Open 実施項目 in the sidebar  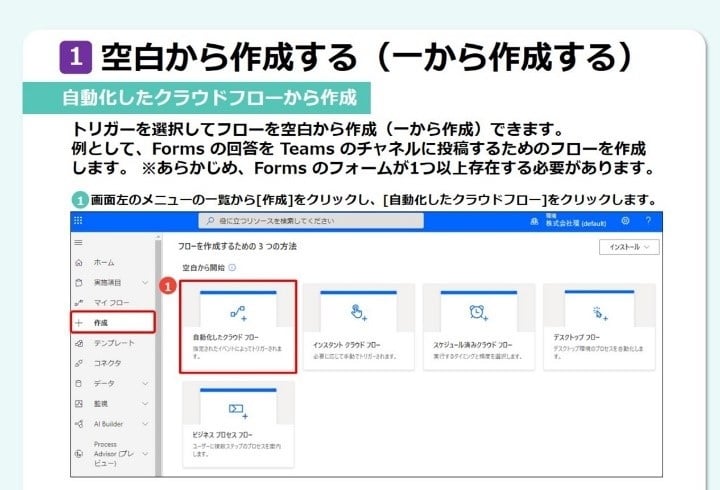(107, 283)
